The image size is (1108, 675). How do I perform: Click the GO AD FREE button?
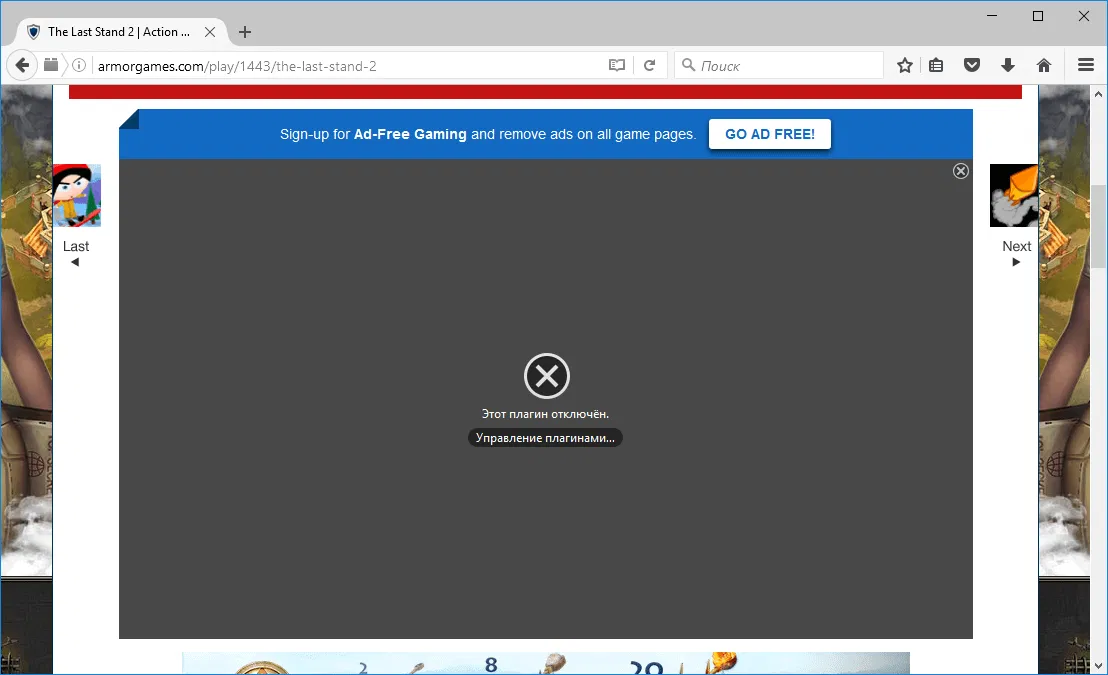click(769, 133)
